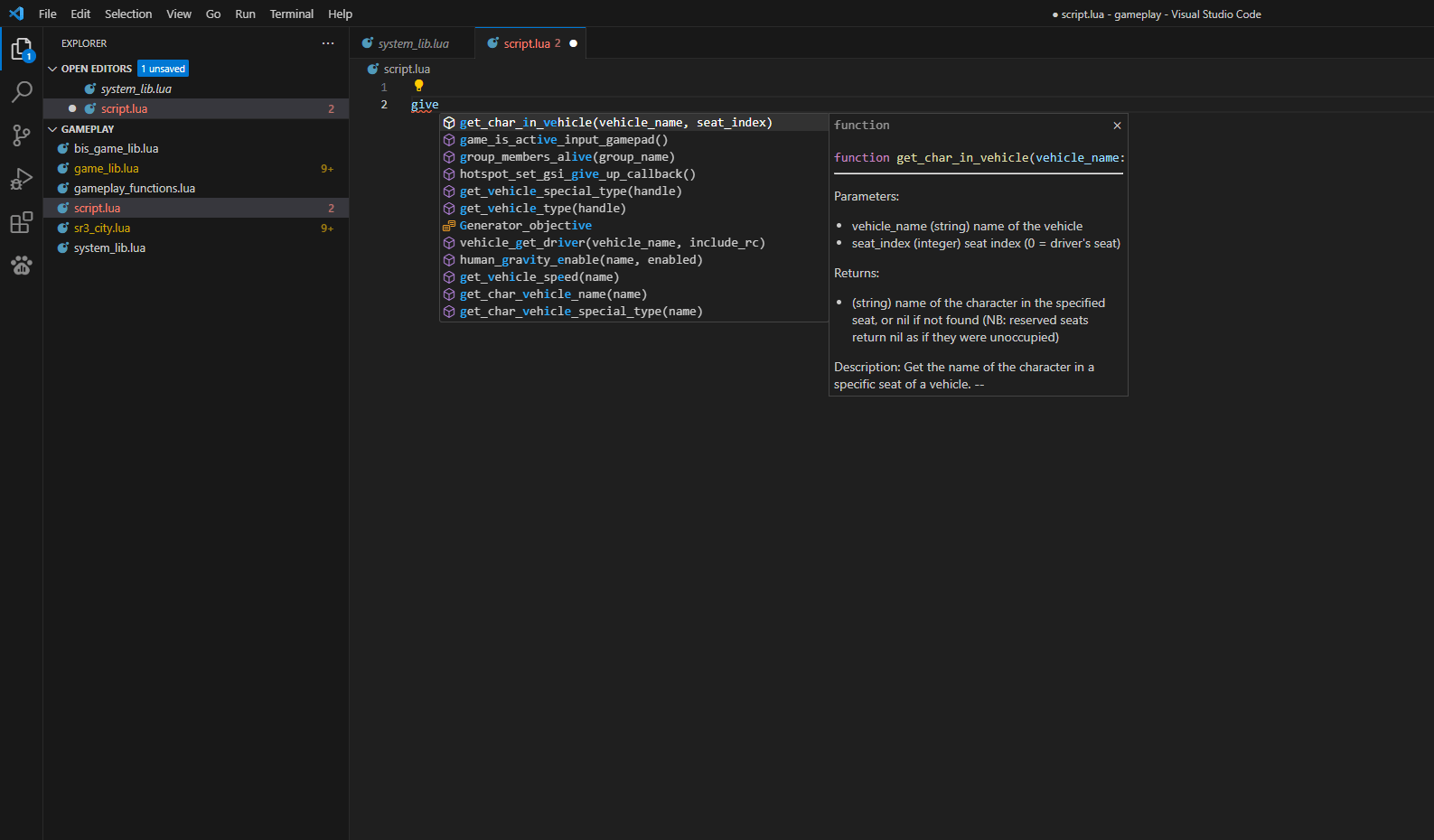Image resolution: width=1434 pixels, height=840 pixels.
Task: Open the Explorer view in activity bar
Action: tap(22, 49)
